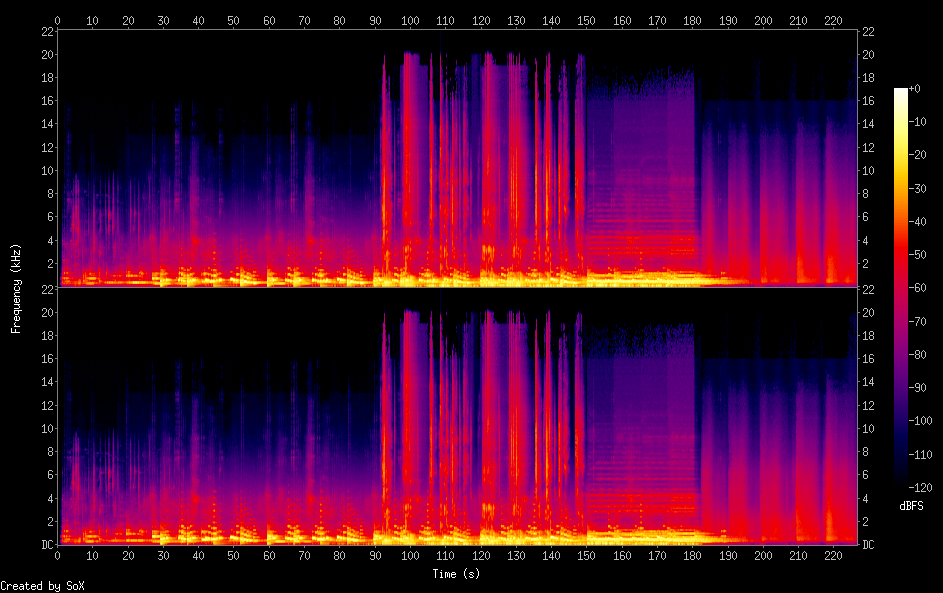943x593 pixels.
Task: Click "12" on lower channel's right frequency axis
Action: [x=868, y=405]
